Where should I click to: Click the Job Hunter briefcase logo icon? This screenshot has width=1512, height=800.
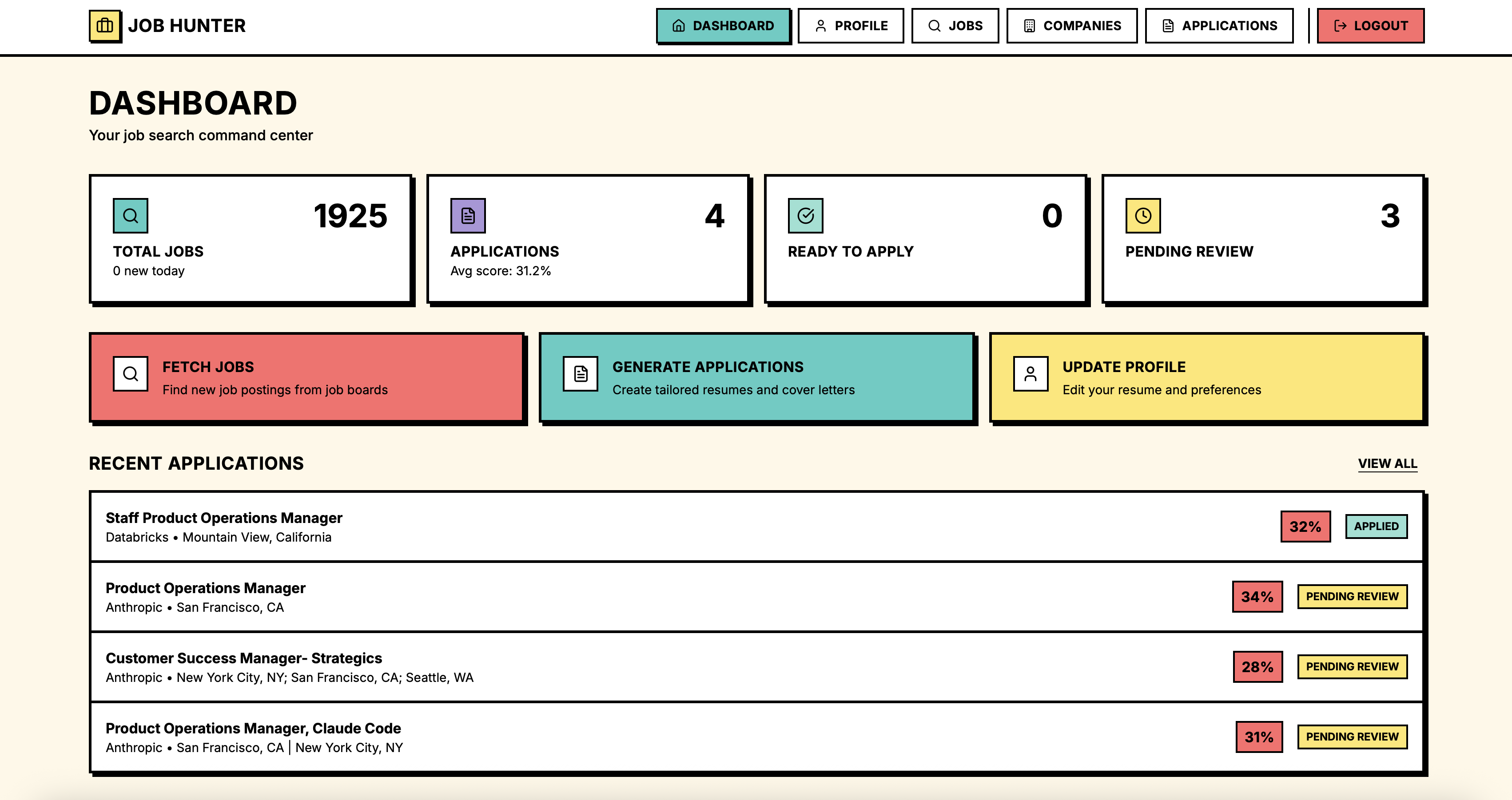tap(104, 26)
